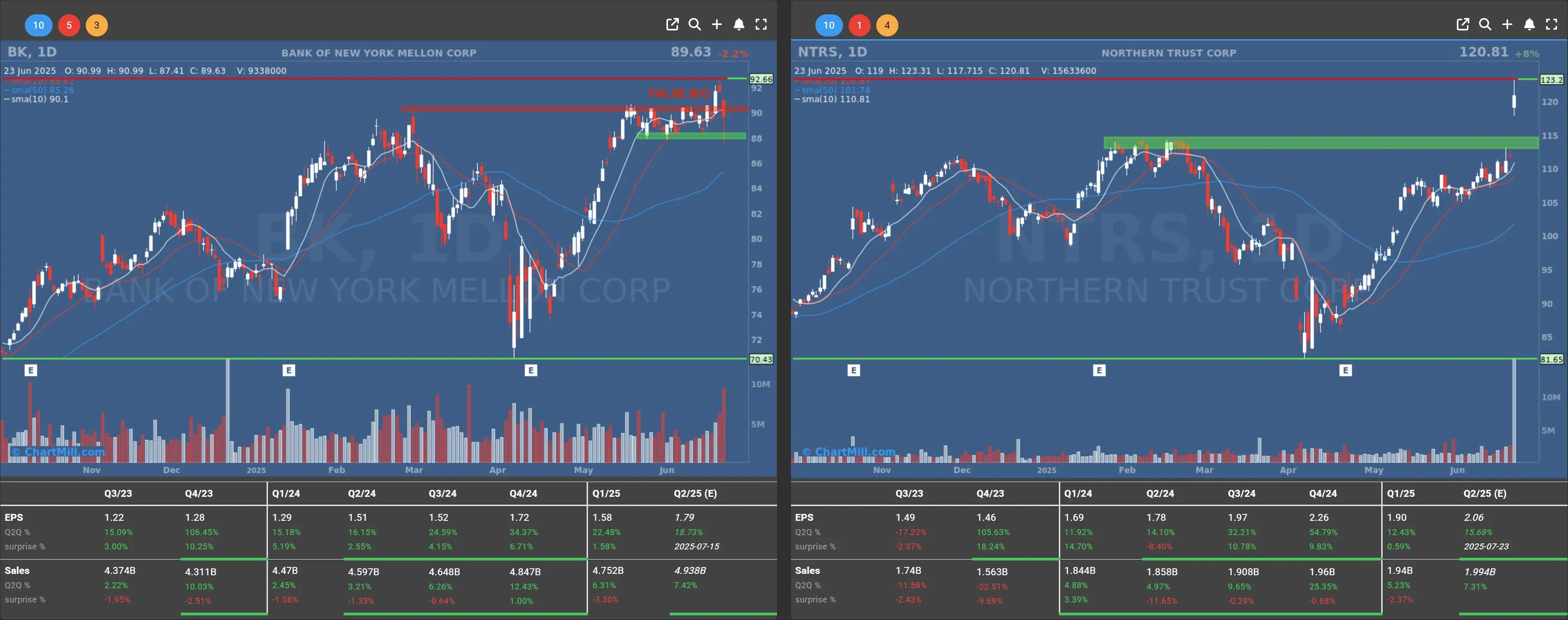Image resolution: width=1568 pixels, height=620 pixels.
Task: Click NORTHERN TRUST CORP header
Action: (1169, 53)
